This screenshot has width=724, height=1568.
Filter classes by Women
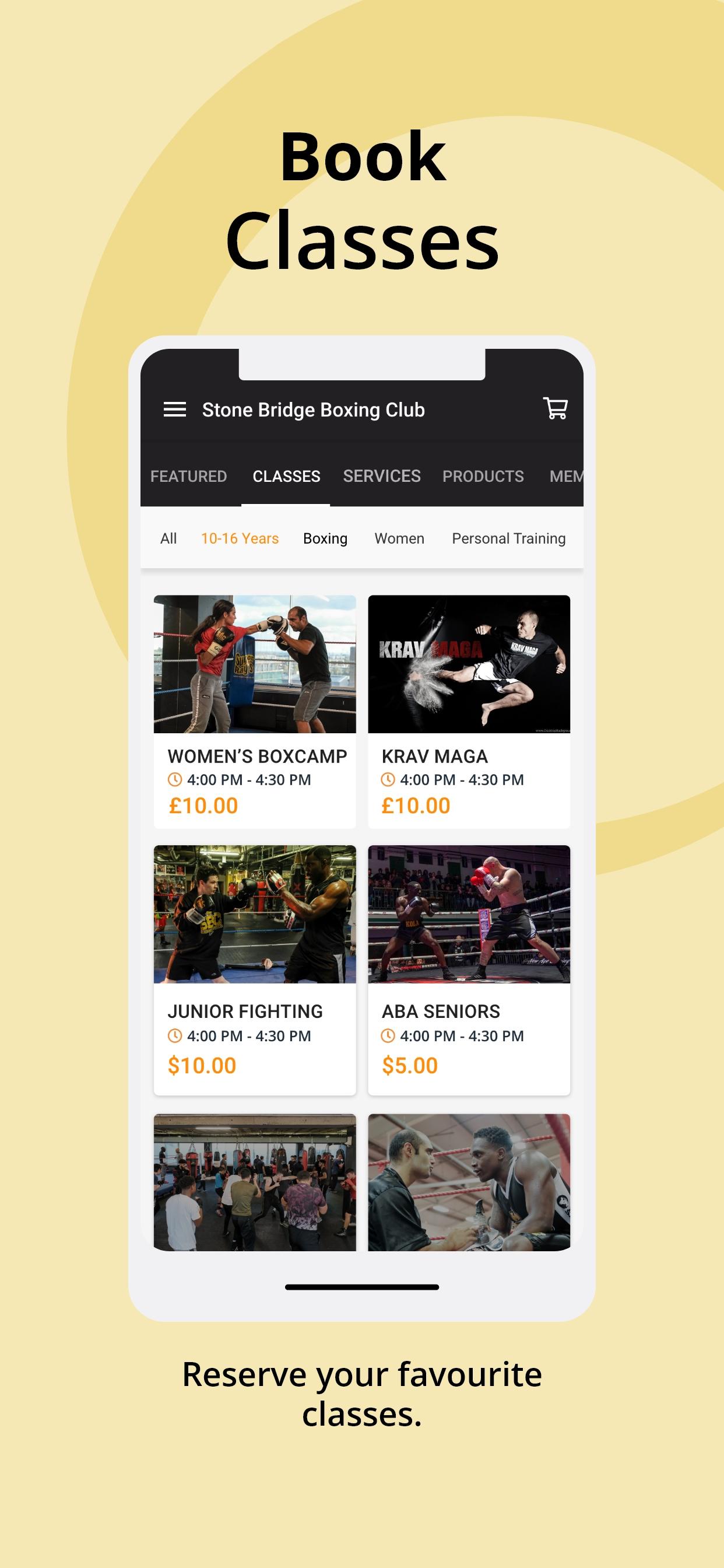point(399,538)
